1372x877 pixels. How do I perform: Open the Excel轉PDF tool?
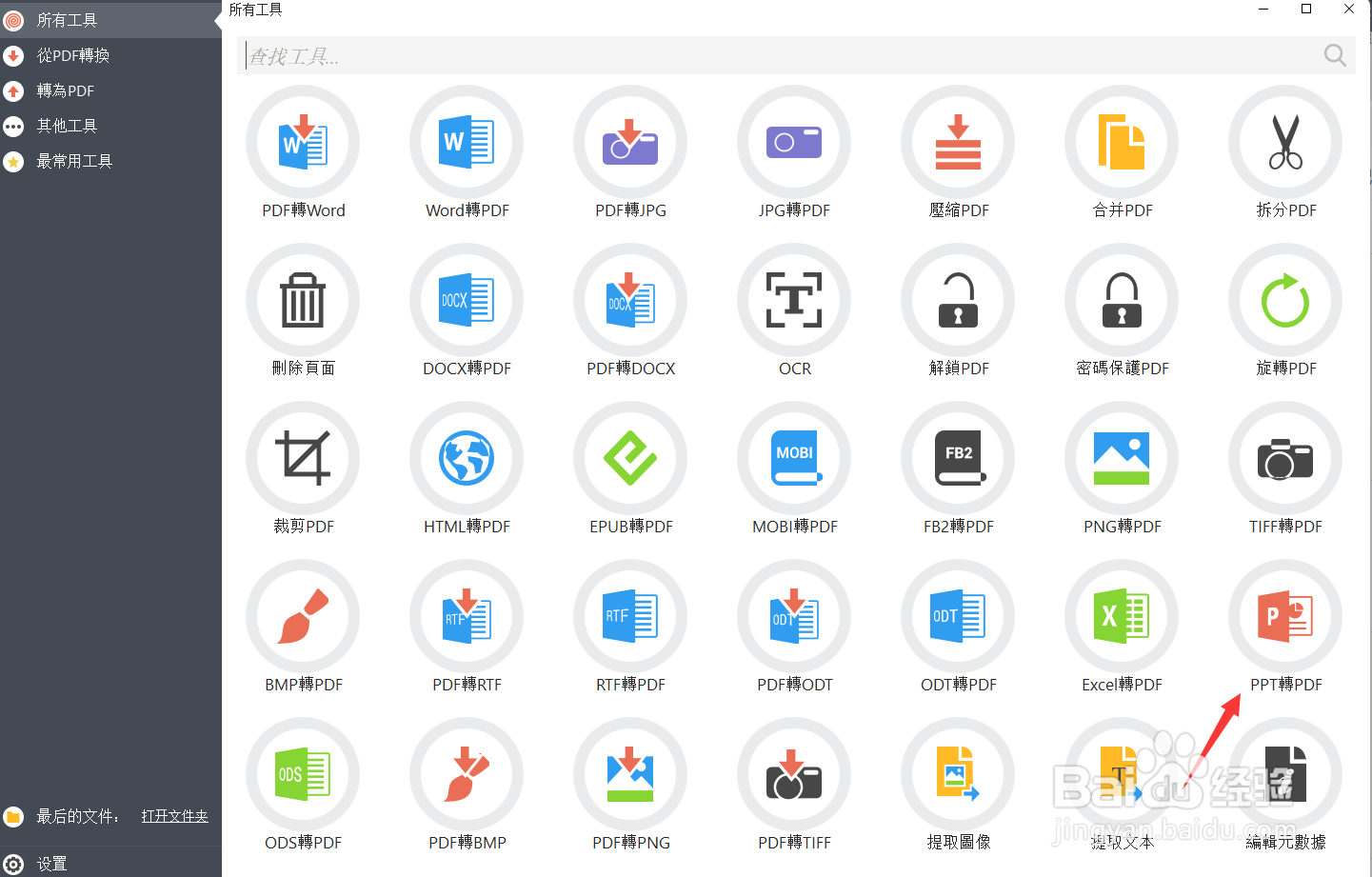point(1122,617)
